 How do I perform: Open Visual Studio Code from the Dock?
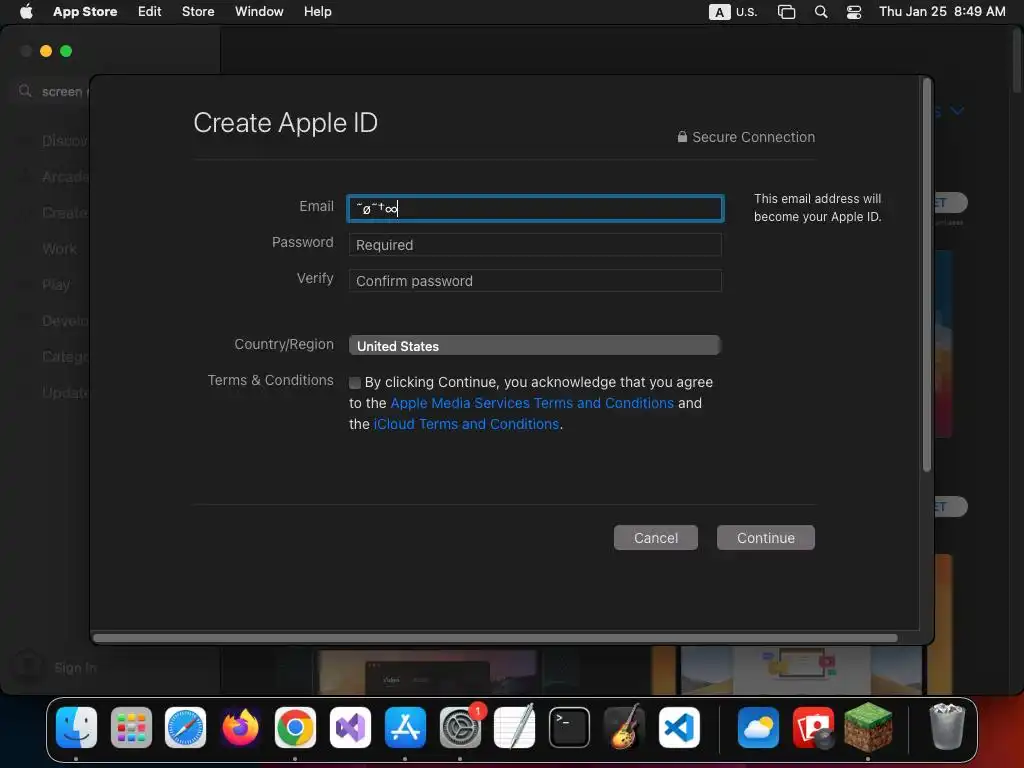(679, 727)
